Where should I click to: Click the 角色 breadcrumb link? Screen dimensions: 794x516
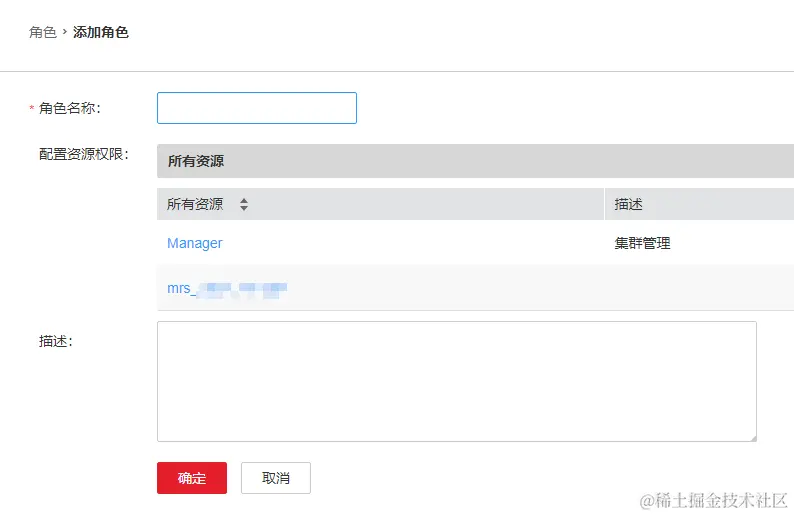(x=43, y=32)
